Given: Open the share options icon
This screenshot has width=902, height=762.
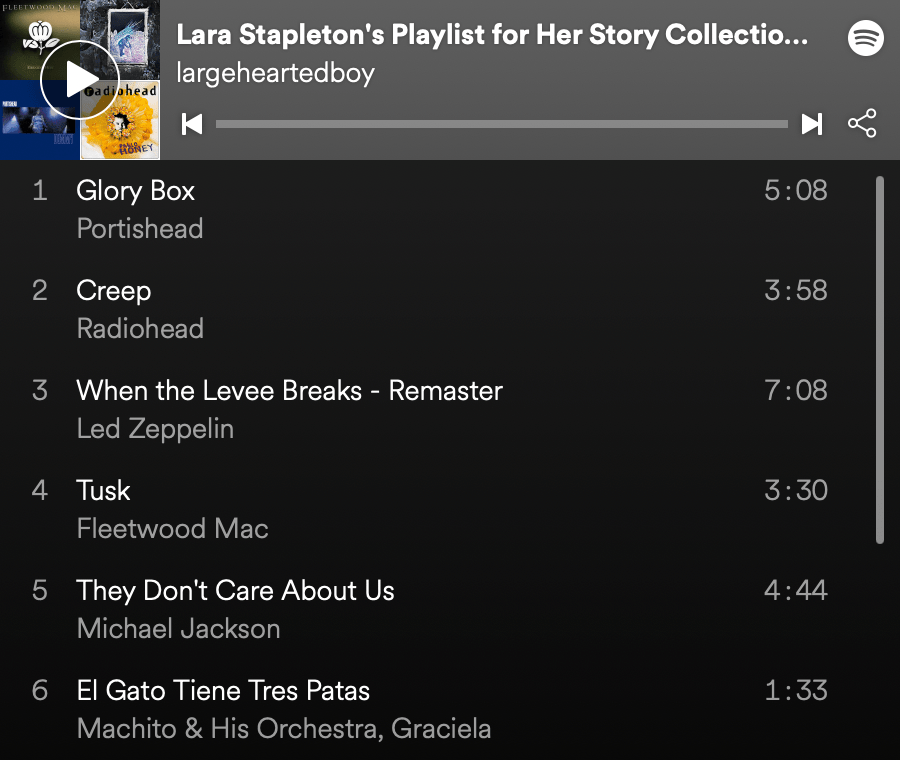Looking at the screenshot, I should point(862,124).
